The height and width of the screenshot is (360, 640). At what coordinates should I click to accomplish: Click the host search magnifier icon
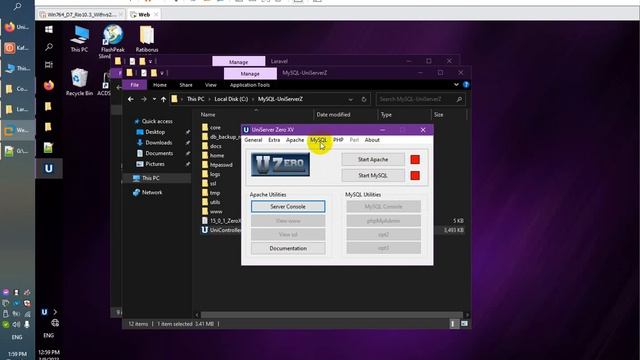point(18,6)
